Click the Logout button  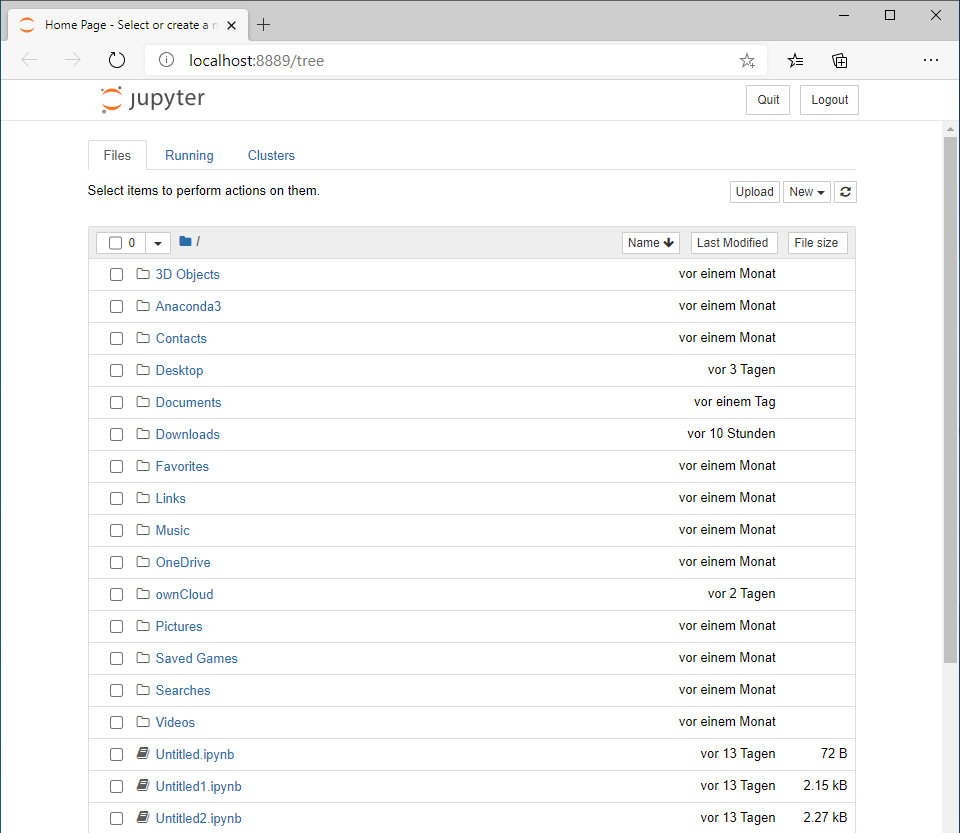(x=829, y=100)
